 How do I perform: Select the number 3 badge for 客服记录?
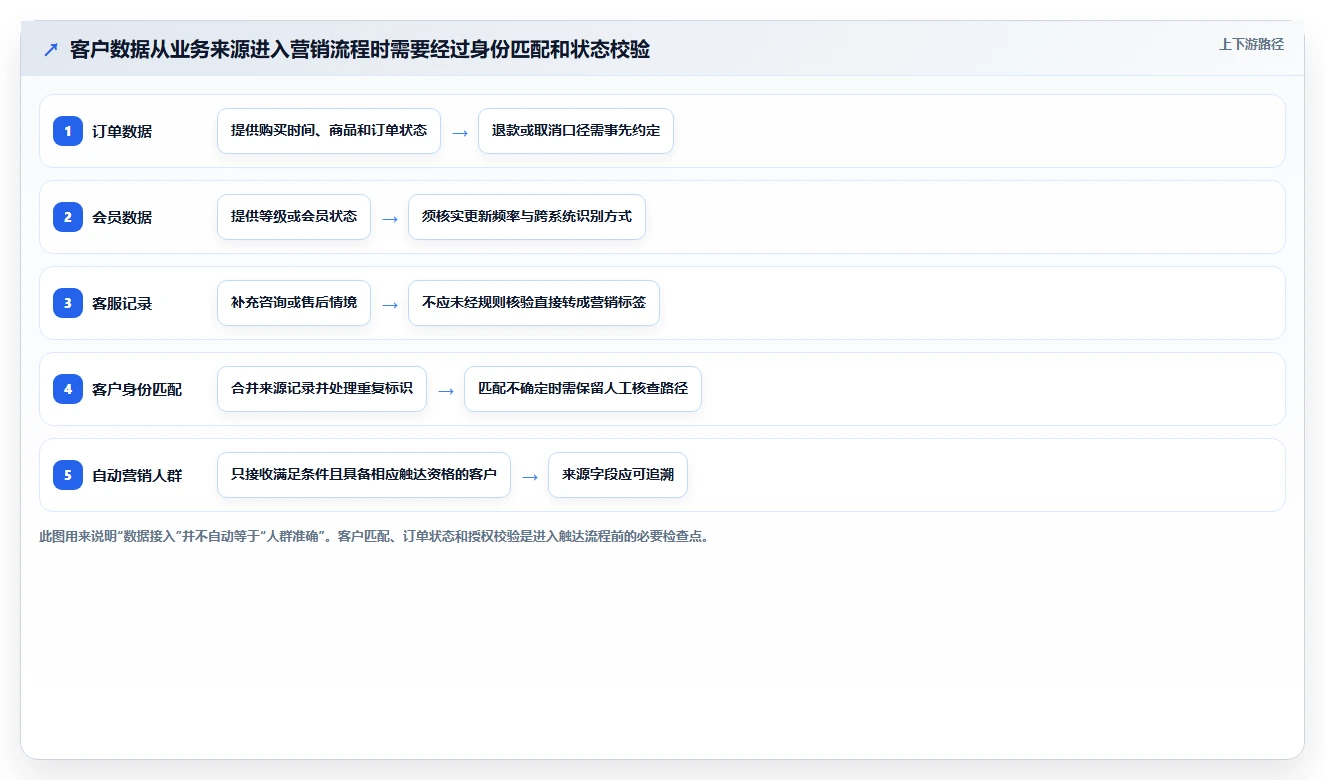(x=68, y=303)
